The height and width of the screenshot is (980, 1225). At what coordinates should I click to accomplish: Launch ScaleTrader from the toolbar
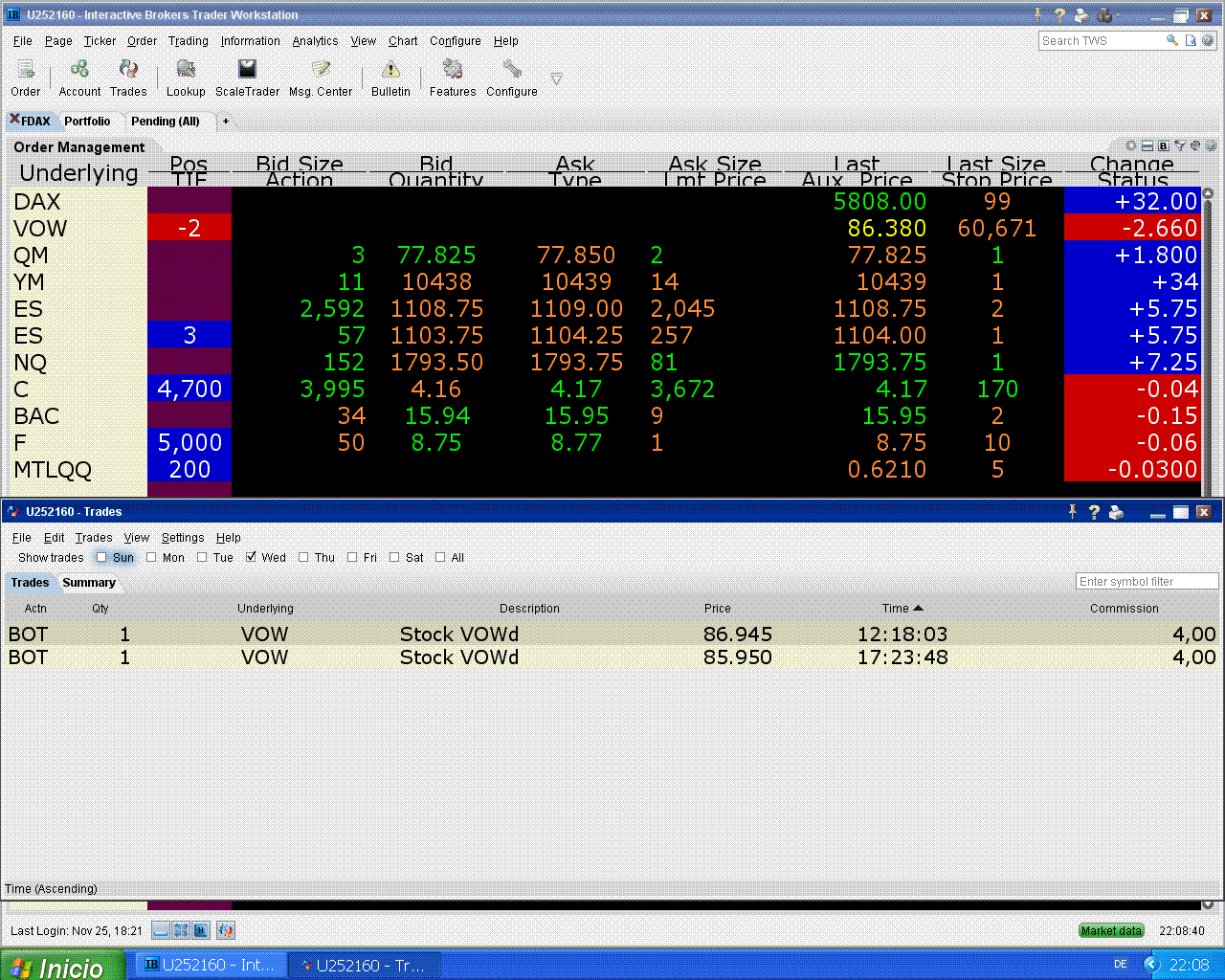tap(247, 69)
